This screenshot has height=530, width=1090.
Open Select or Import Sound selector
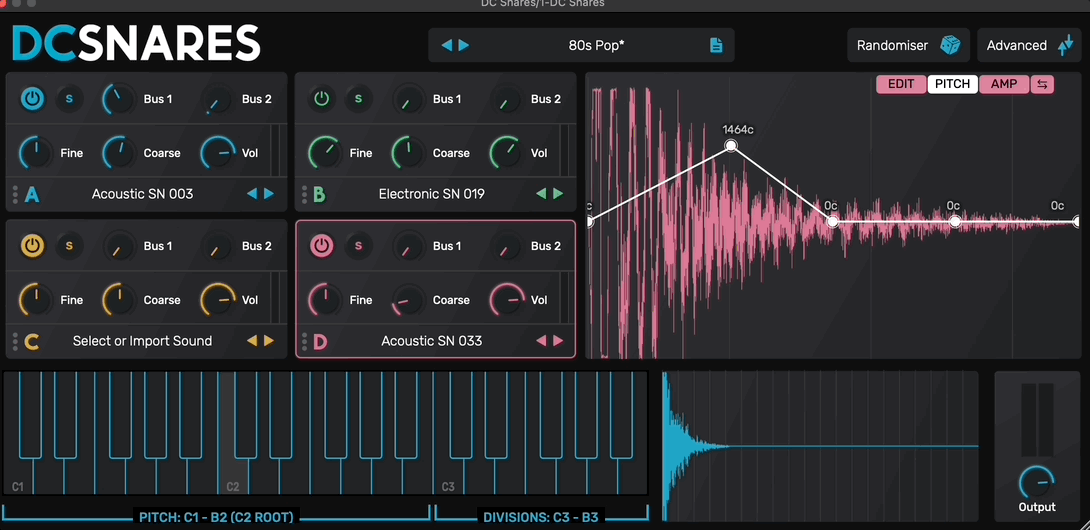tap(143, 341)
